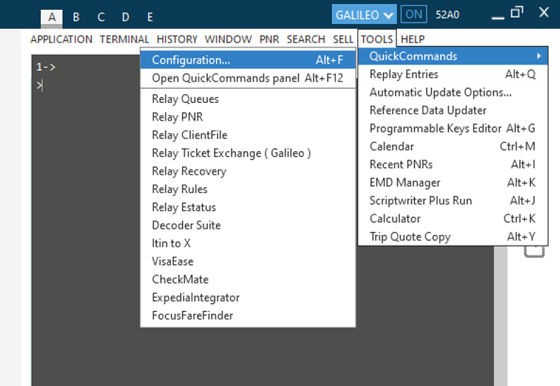Open Programmable Keys Editor
560x386 pixels.
point(452,128)
